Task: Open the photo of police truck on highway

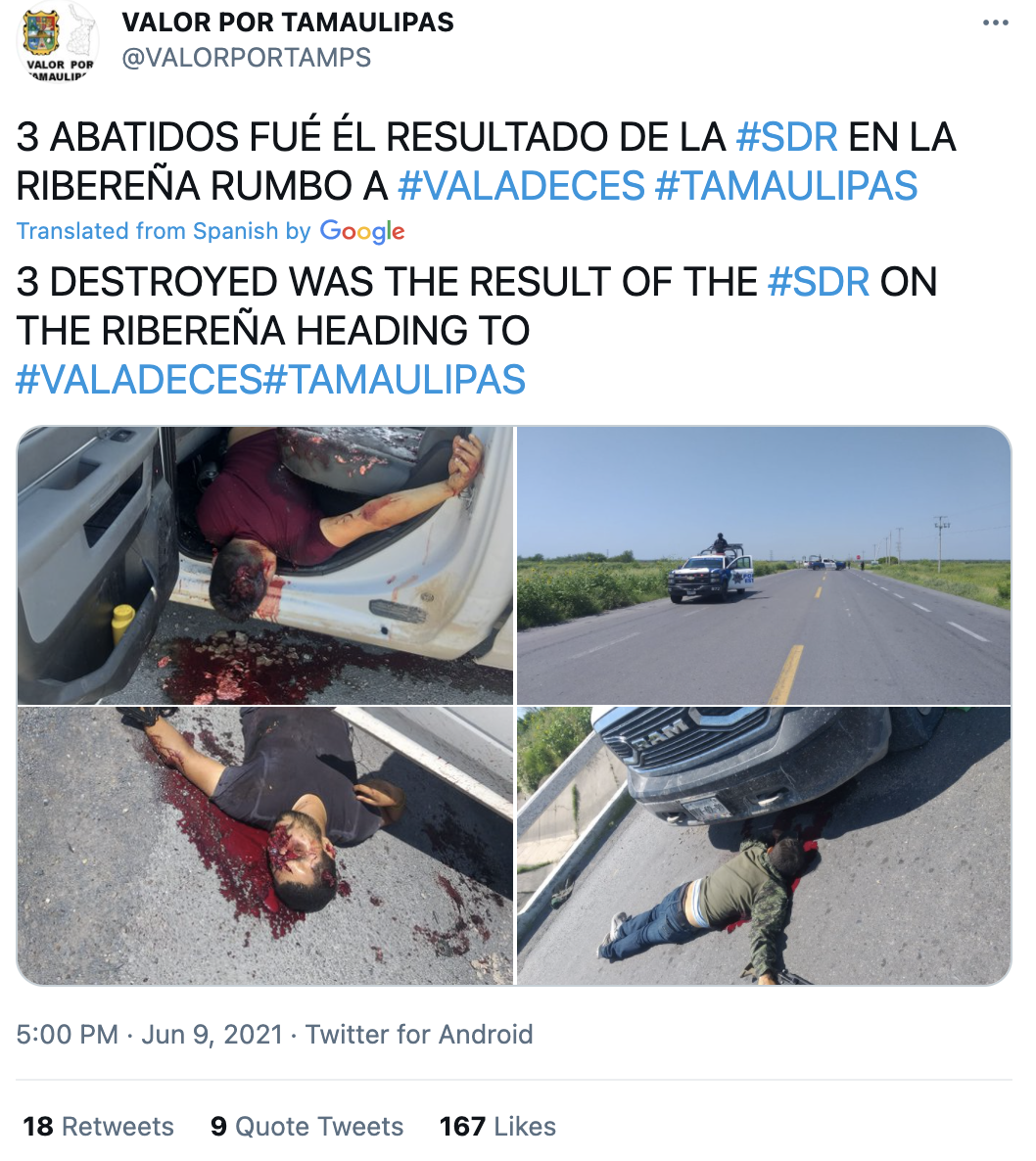Action: click(x=764, y=565)
